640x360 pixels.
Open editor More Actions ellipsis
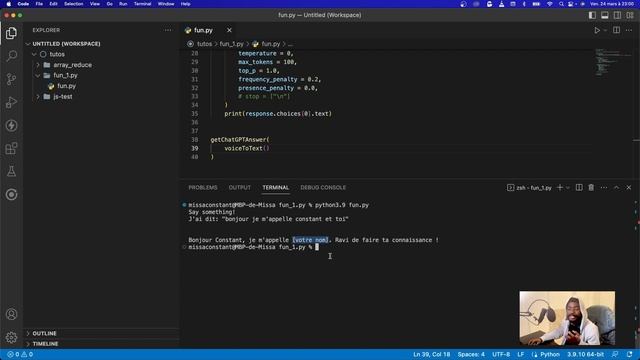[x=629, y=30]
